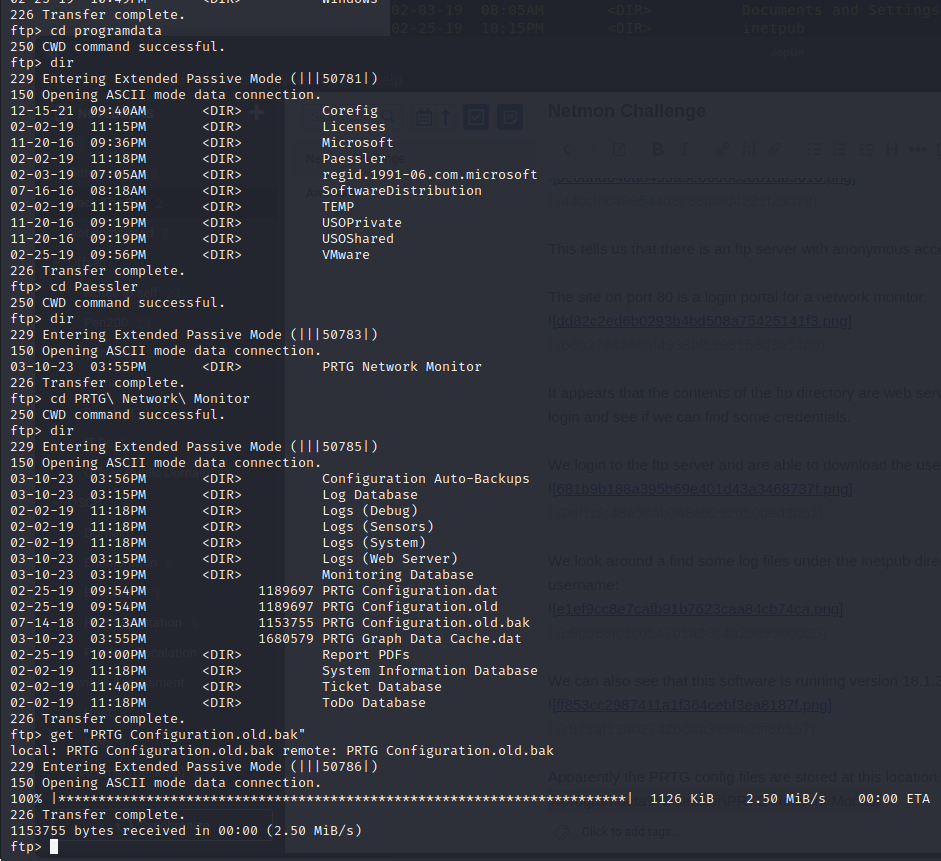
Task: Click 'System Information Database' directory name
Action: [x=430, y=671]
